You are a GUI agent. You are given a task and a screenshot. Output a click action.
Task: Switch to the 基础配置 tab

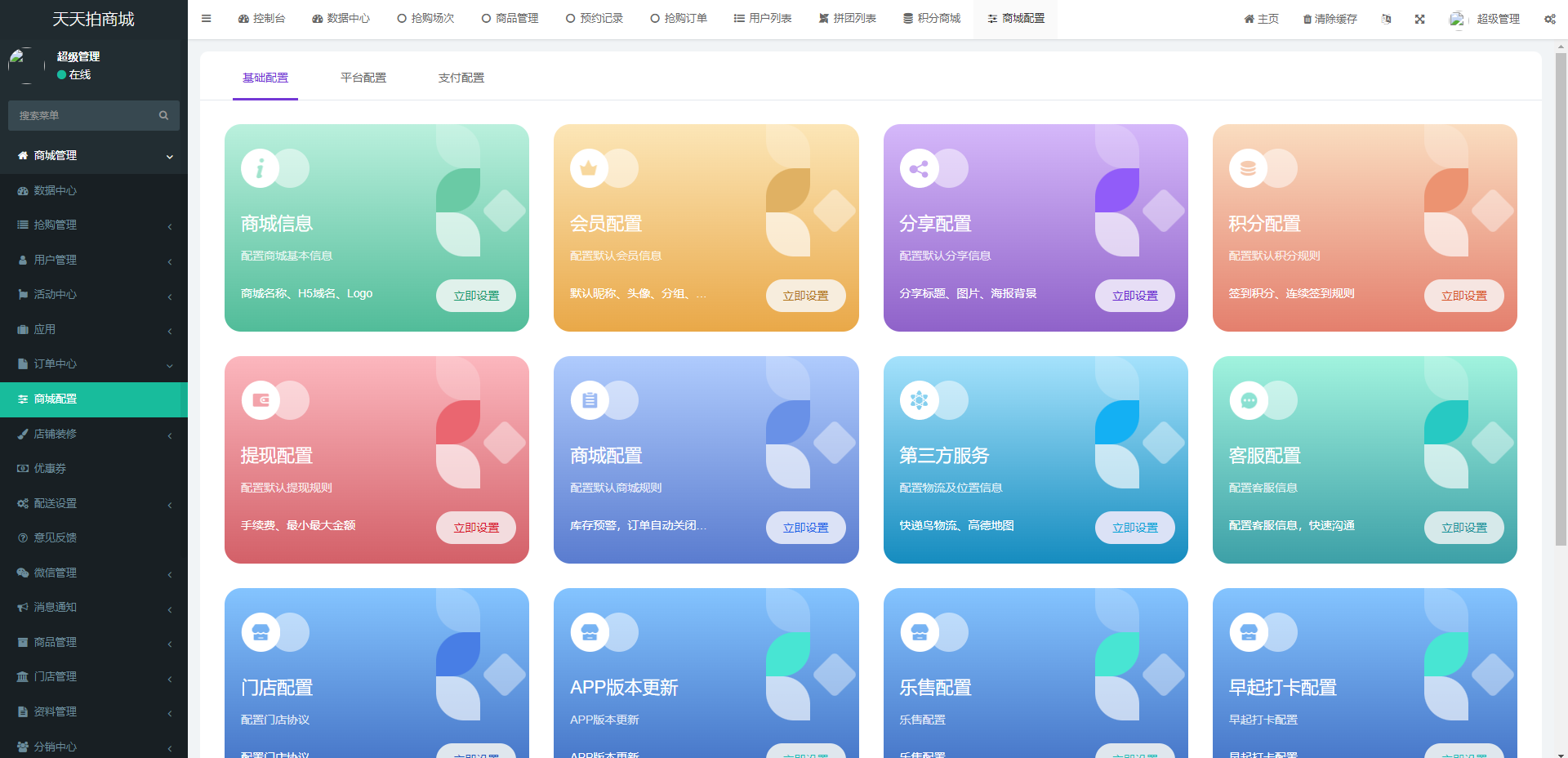pos(265,78)
